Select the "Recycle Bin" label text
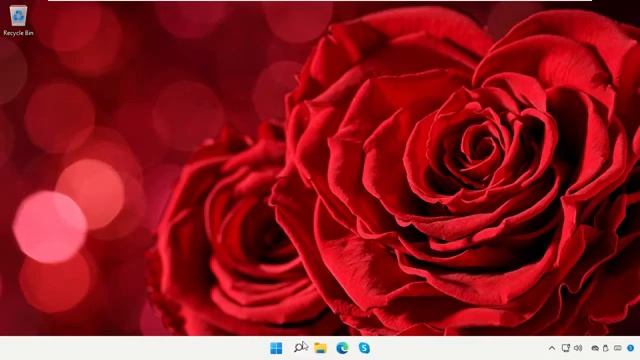 [18, 33]
